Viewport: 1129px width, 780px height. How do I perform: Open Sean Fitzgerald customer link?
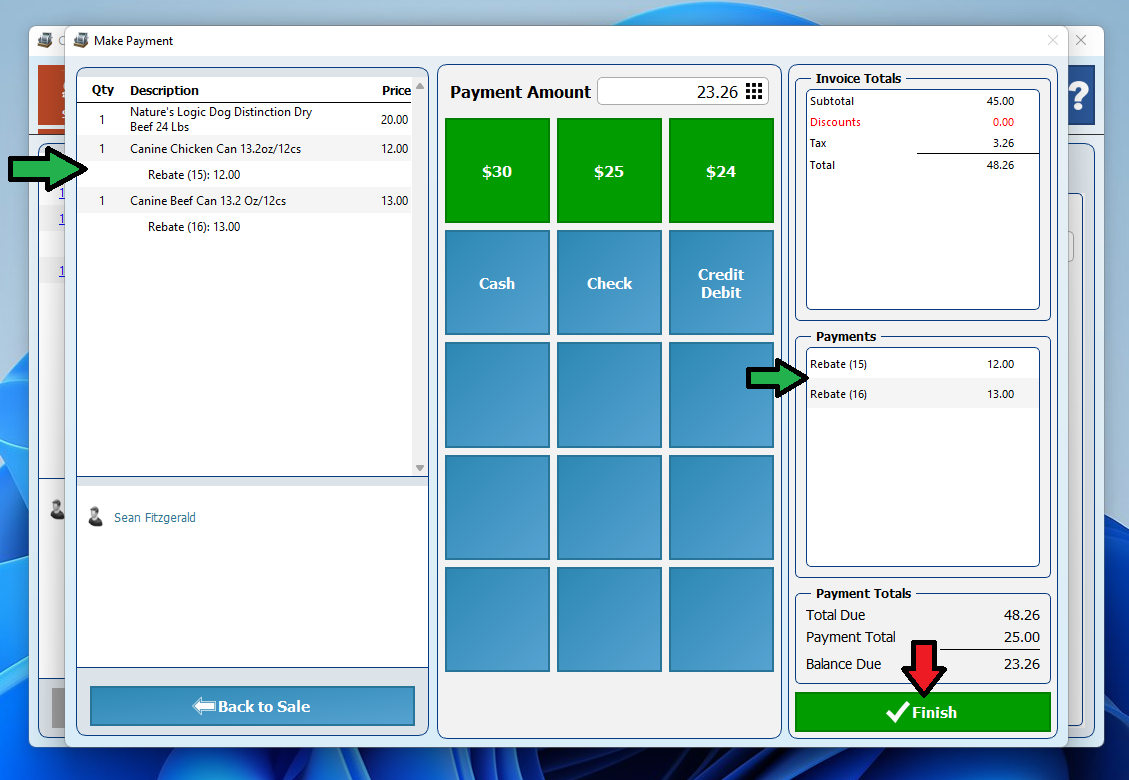point(155,518)
